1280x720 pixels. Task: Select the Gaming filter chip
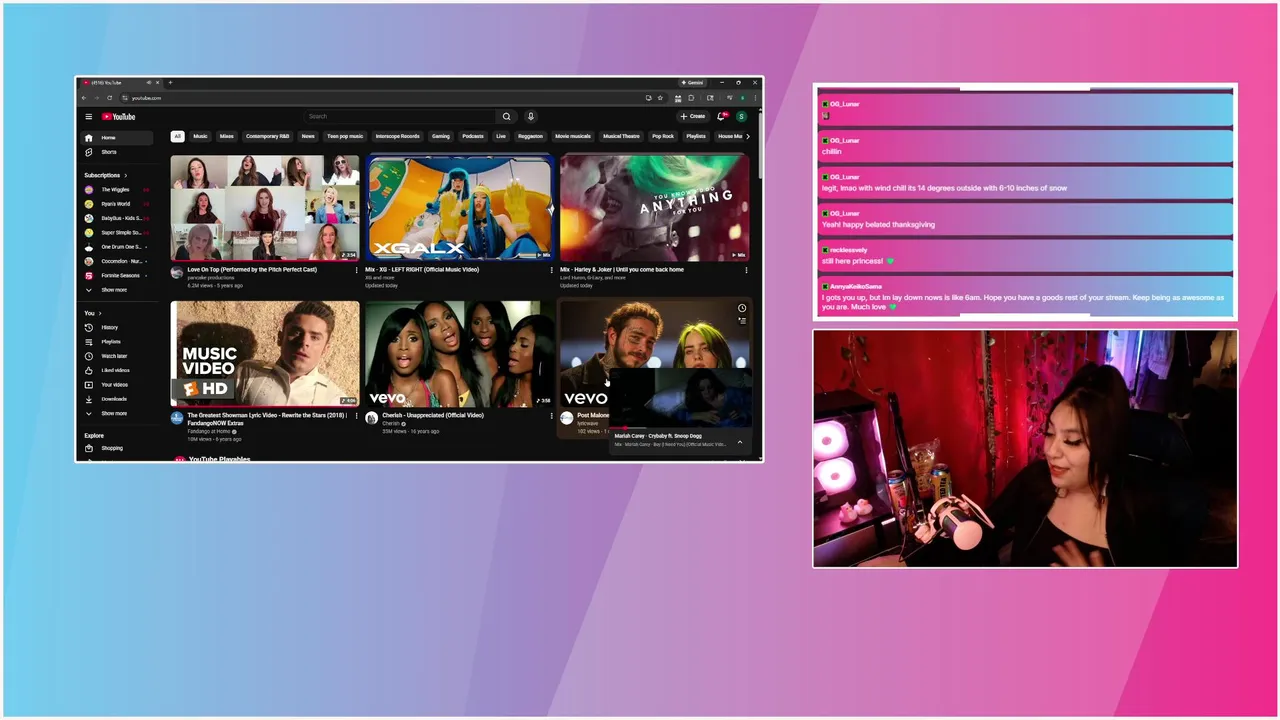pos(441,136)
